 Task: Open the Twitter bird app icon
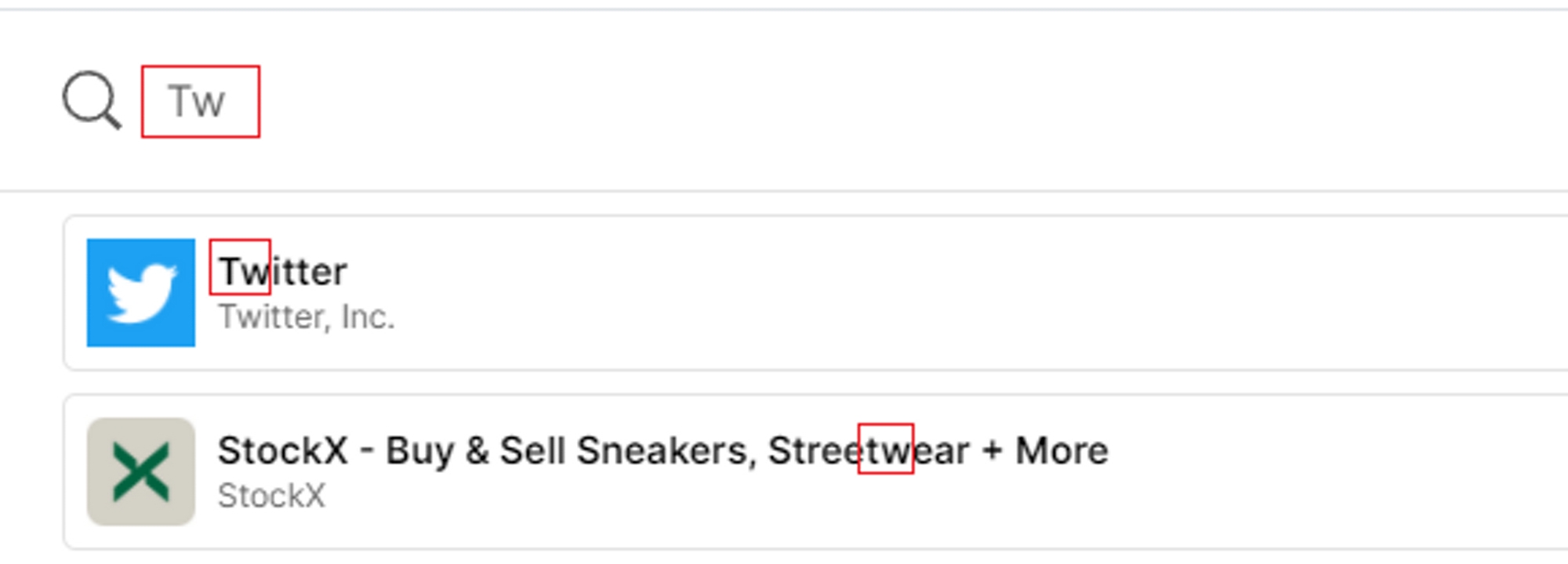tap(141, 292)
